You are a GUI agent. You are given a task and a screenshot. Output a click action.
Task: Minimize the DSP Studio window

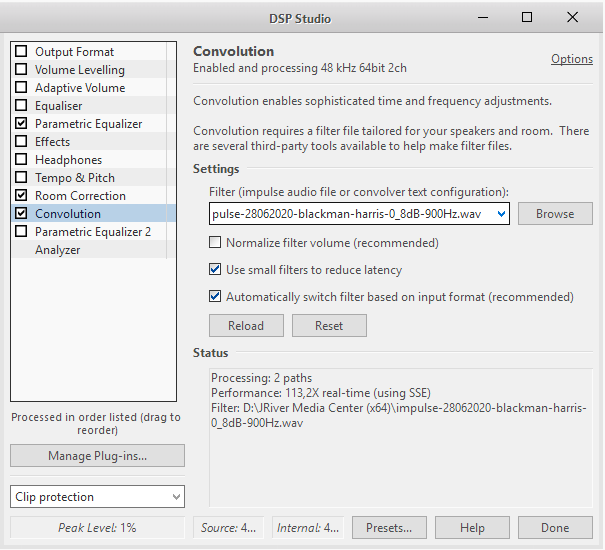click(483, 17)
